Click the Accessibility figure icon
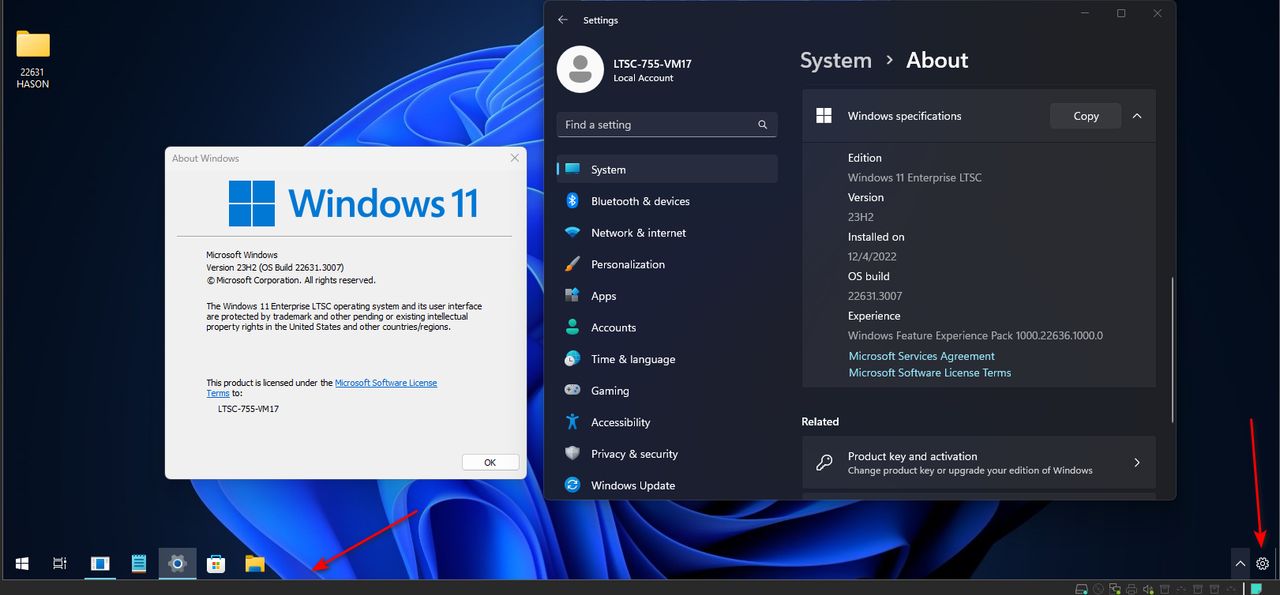1280x595 pixels. click(572, 422)
